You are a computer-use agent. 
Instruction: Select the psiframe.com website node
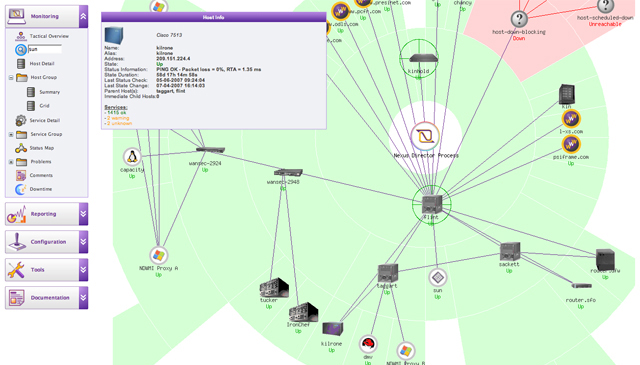click(x=571, y=145)
